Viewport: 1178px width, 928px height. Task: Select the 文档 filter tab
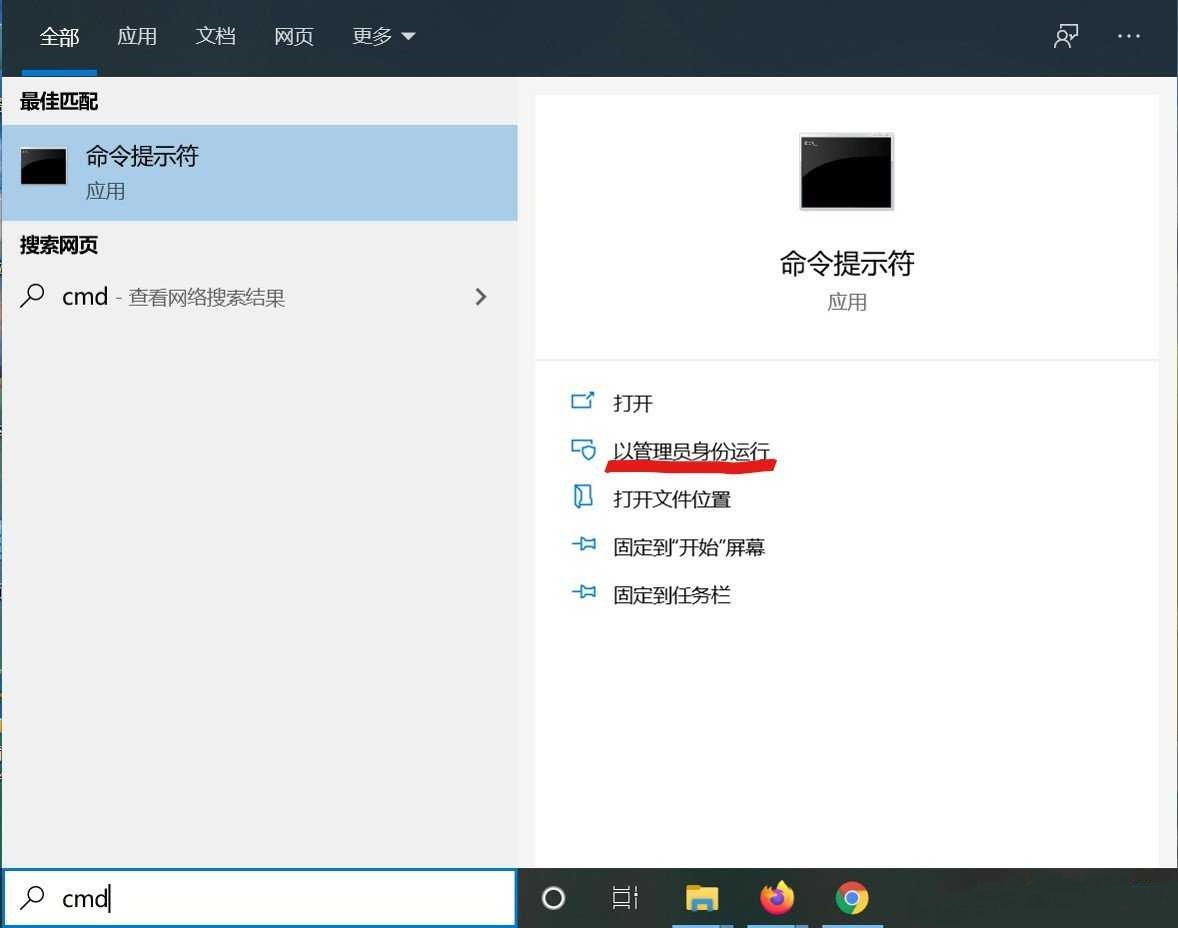215,36
